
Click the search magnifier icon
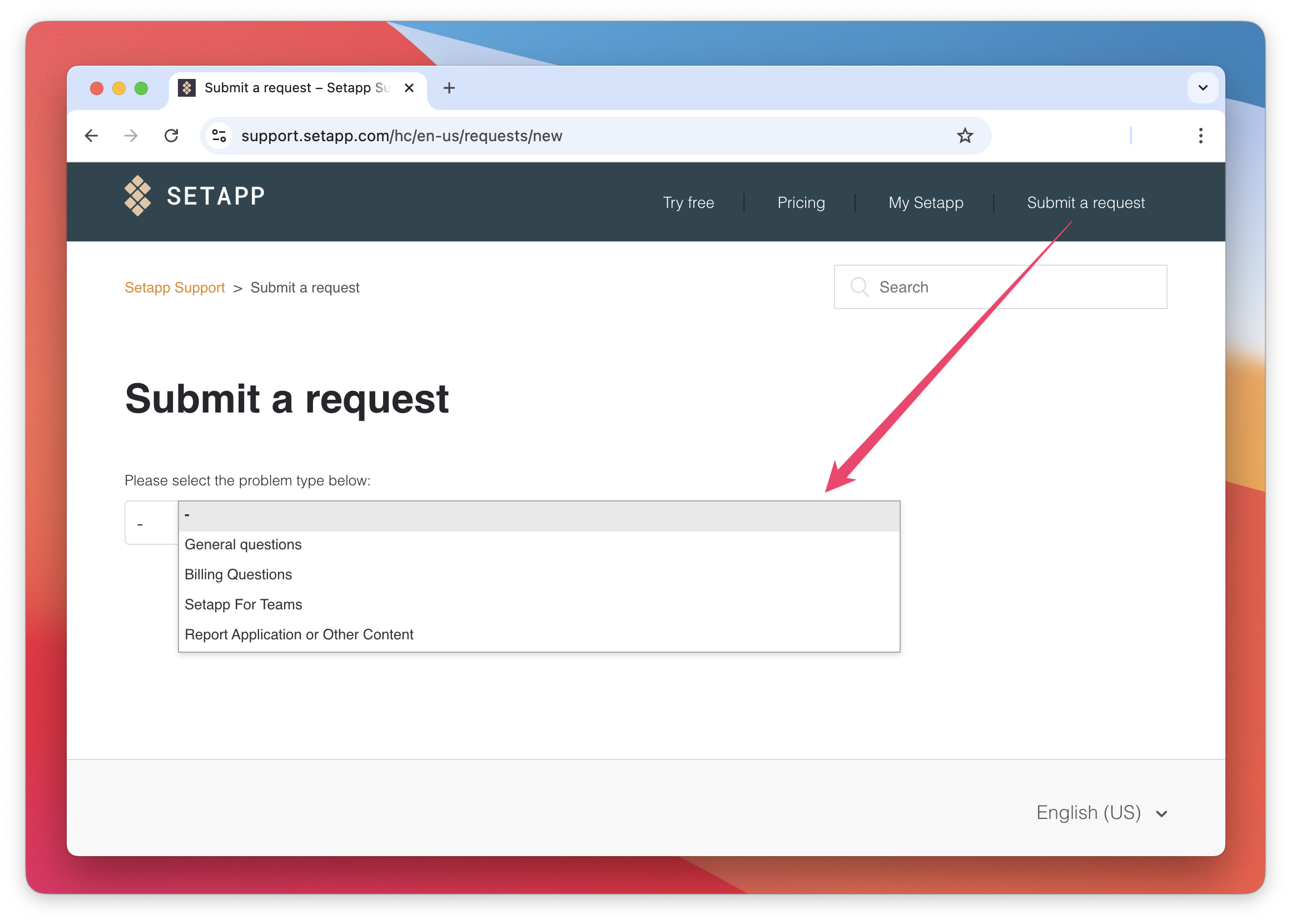[860, 287]
